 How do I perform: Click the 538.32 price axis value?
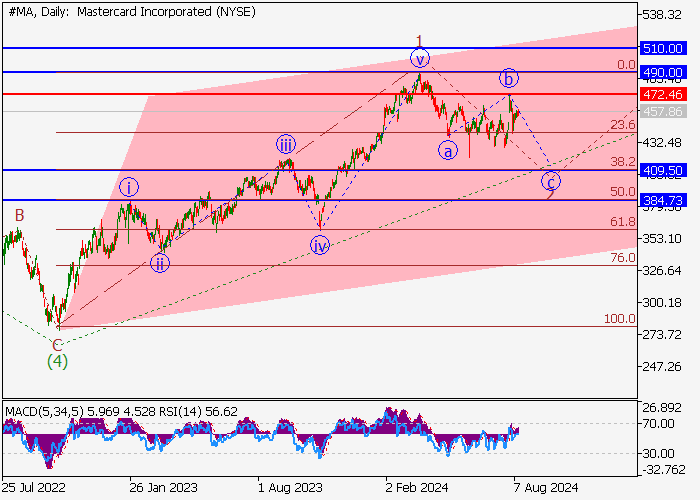[662, 15]
